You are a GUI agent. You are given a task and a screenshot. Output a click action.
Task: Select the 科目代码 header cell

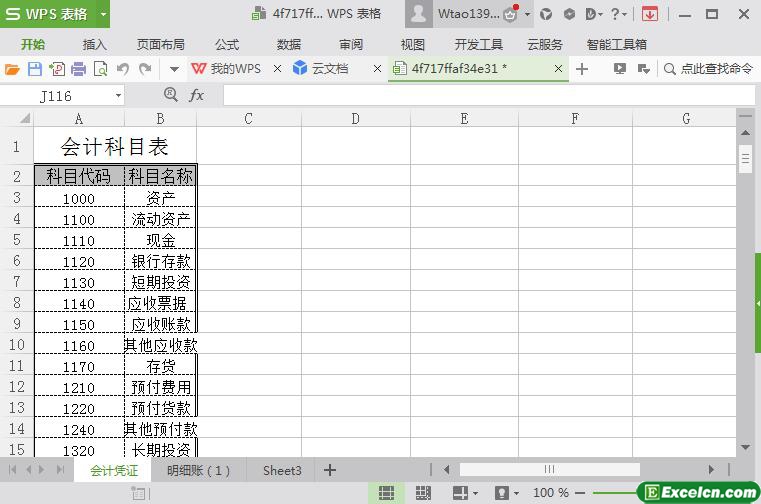pyautogui.click(x=79, y=176)
